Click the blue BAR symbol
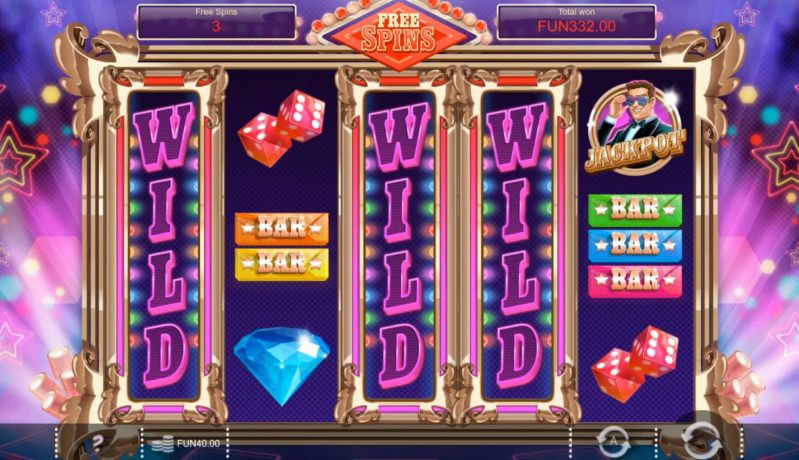 pyautogui.click(x=635, y=246)
